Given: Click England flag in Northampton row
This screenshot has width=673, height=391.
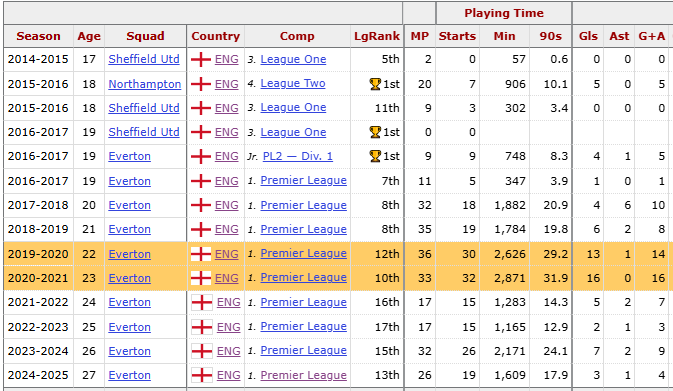Looking at the screenshot, I should click(x=200, y=84).
